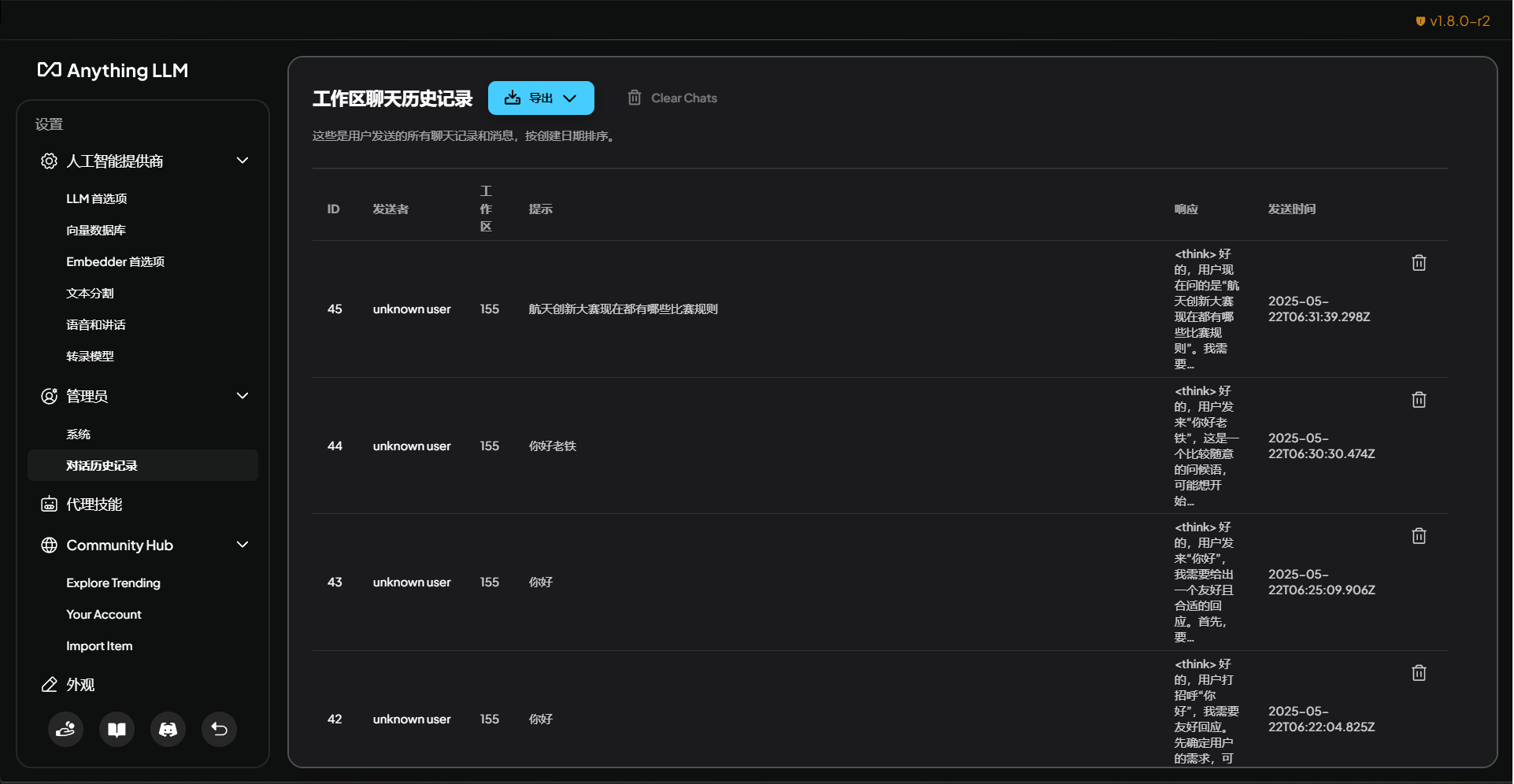This screenshot has height=784, width=1514.
Task: Click the download icon in the 导出 button
Action: (x=513, y=98)
